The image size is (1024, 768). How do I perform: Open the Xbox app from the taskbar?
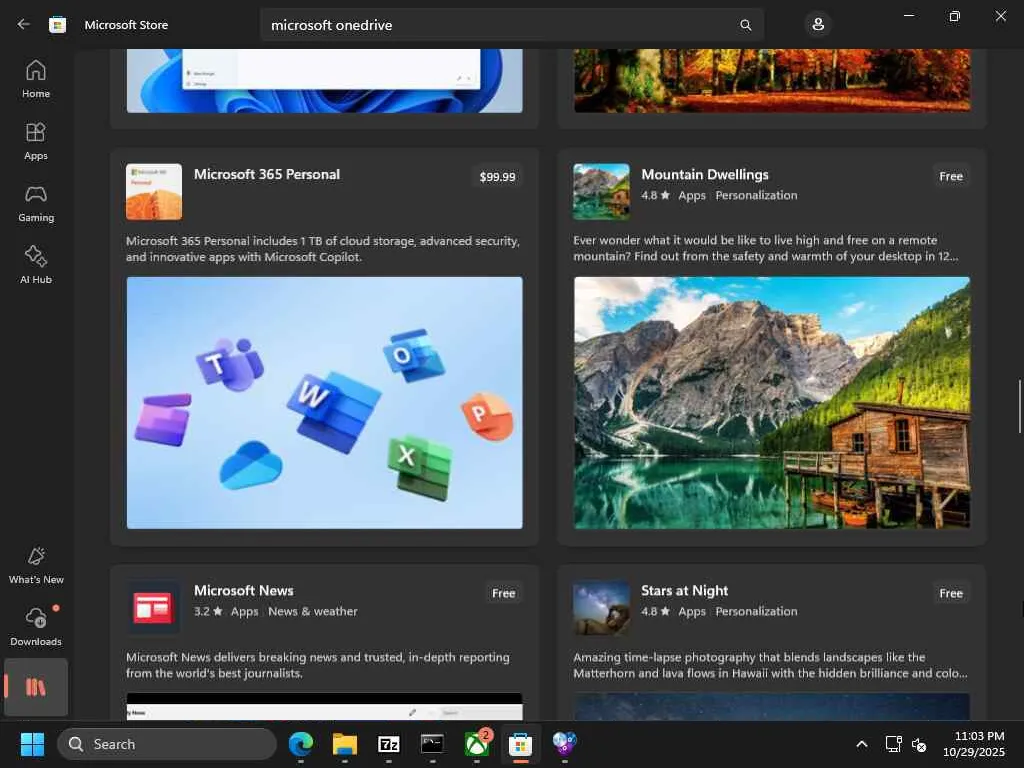coord(477,744)
